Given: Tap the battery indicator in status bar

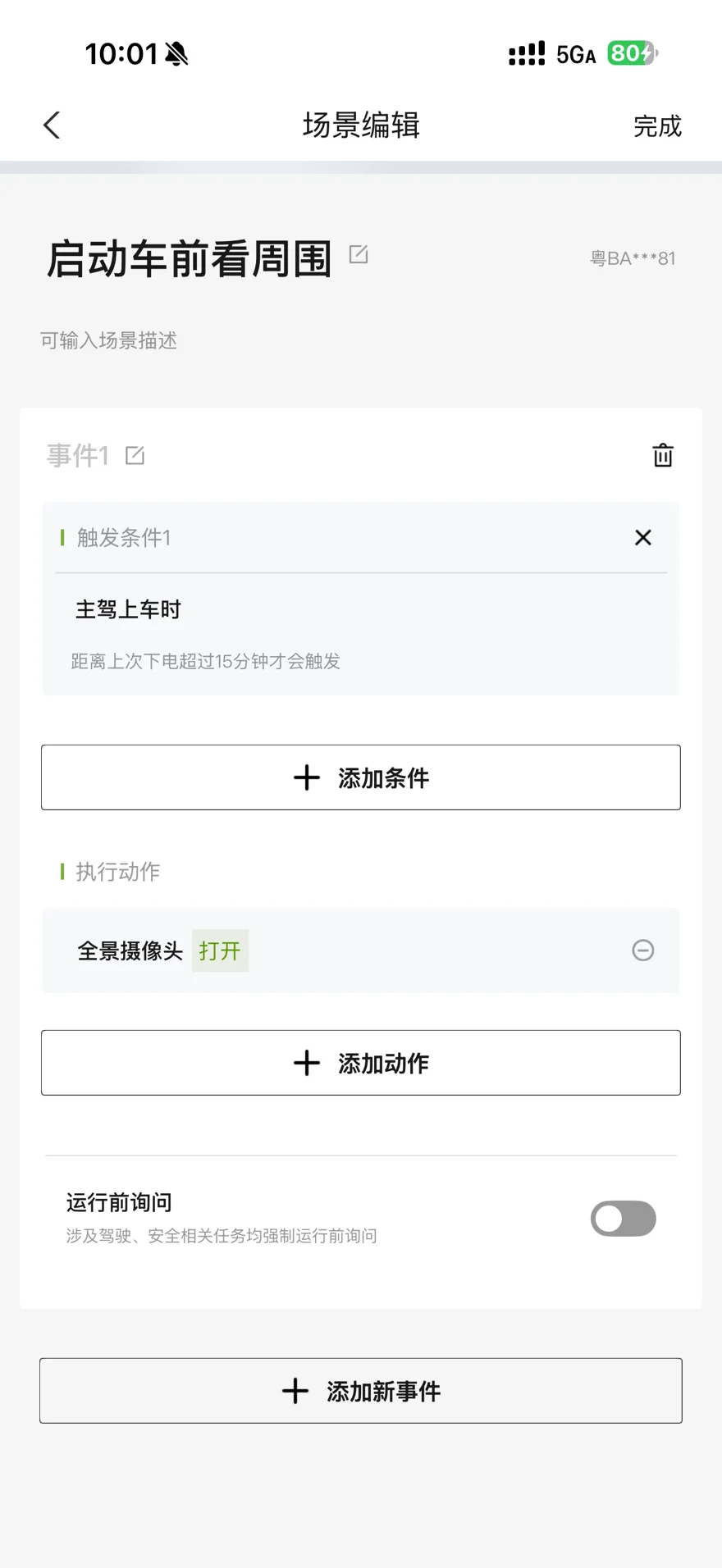Looking at the screenshot, I should click(x=631, y=54).
